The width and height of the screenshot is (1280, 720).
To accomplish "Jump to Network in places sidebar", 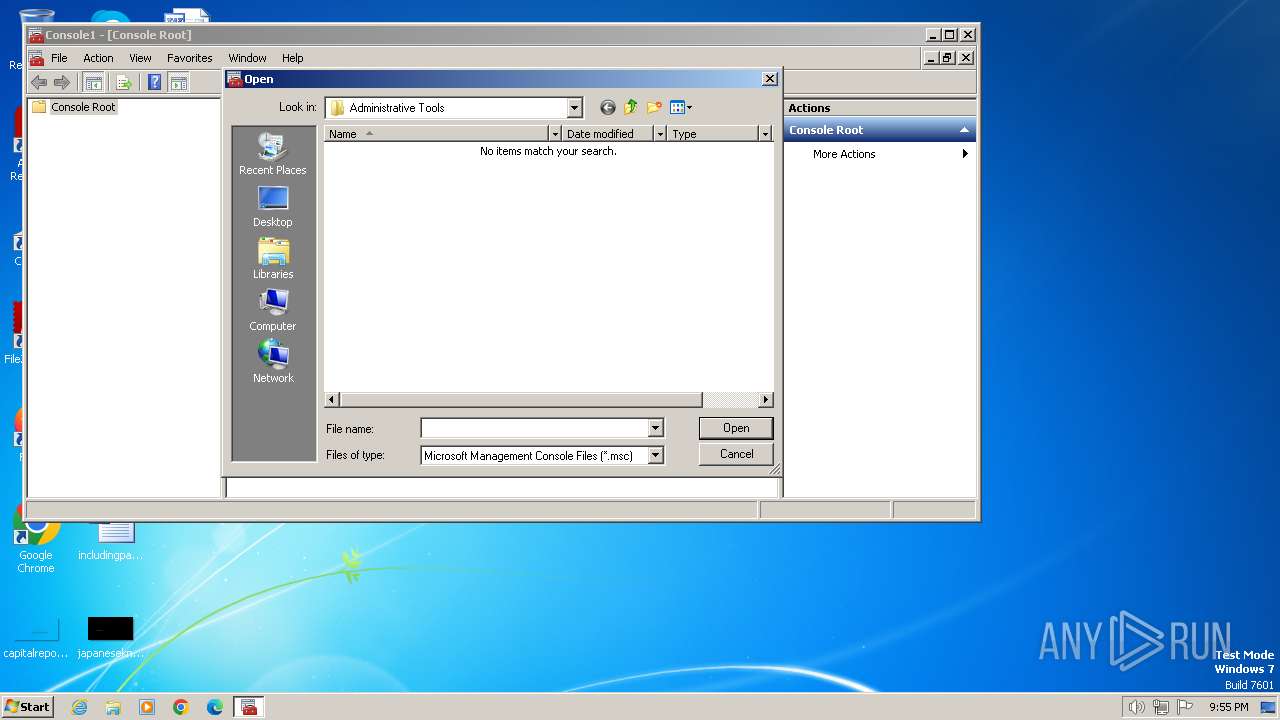I will tap(273, 362).
